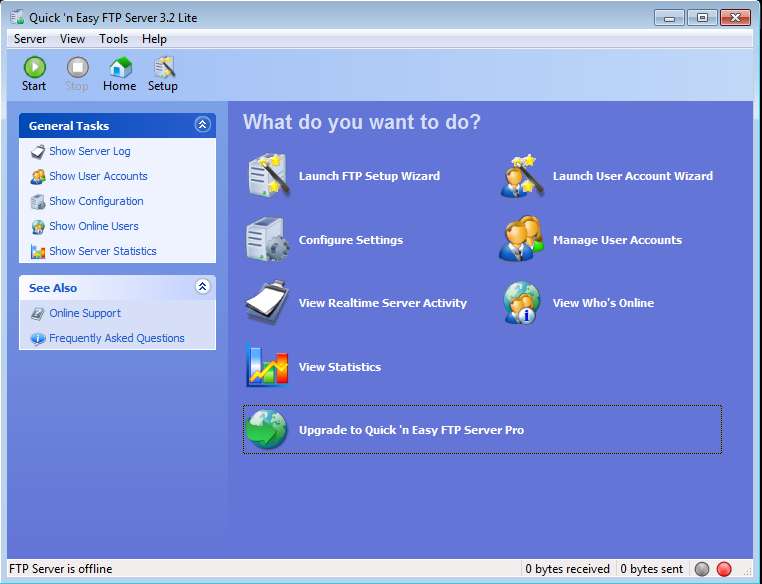762x584 pixels.
Task: Open the Help menu
Action: pos(154,39)
